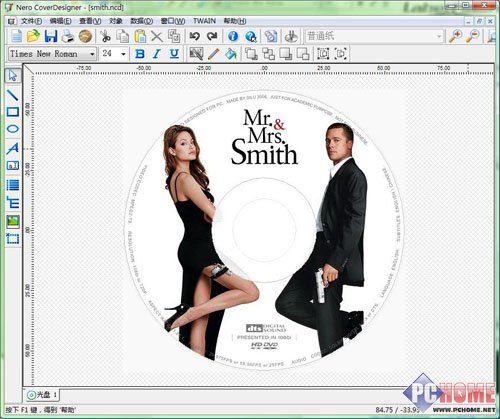500x419 pixels.
Task: Click the group objects icon
Action: coord(323,53)
